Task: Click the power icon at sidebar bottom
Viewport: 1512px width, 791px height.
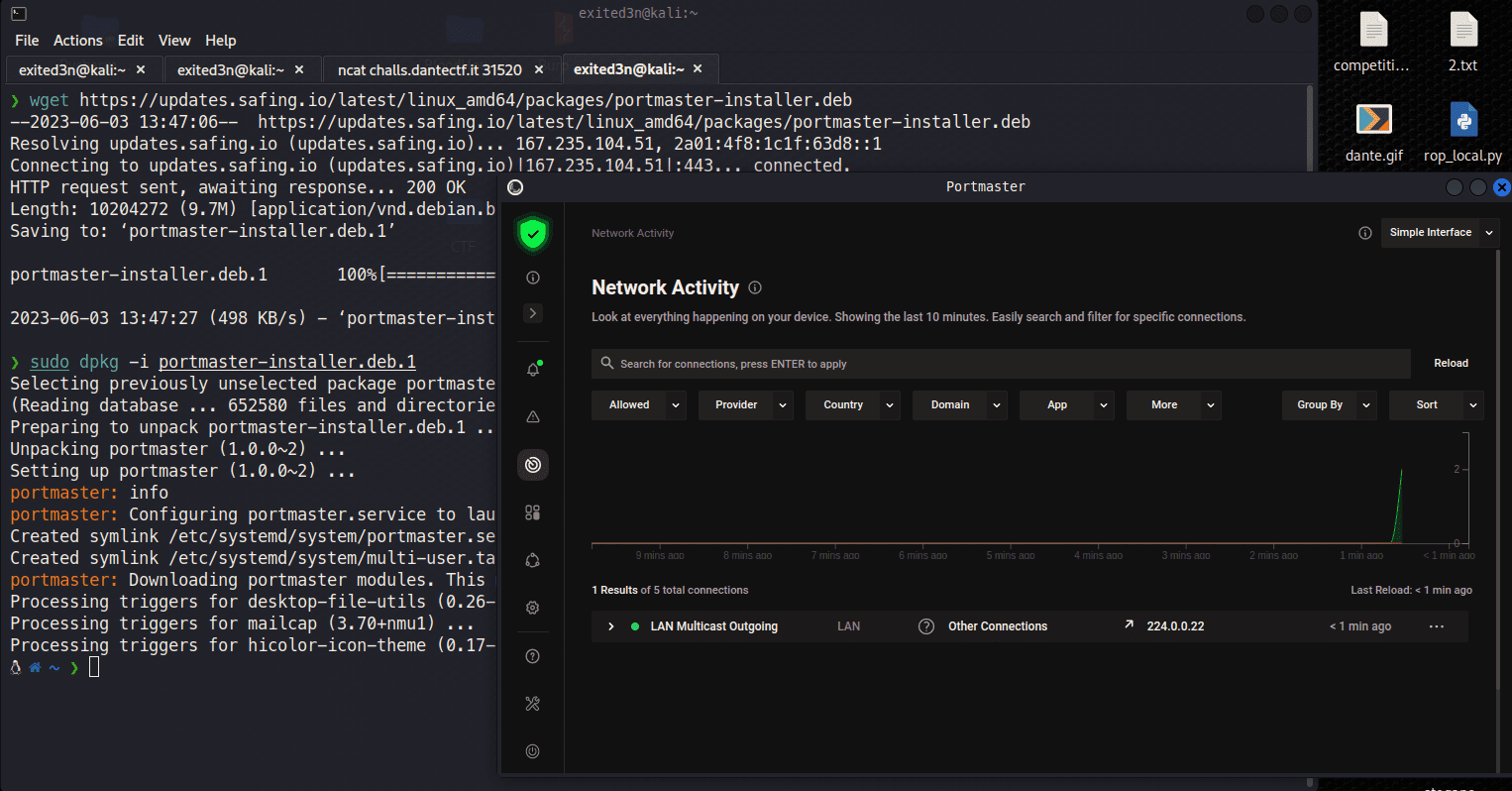Action: pos(533,751)
